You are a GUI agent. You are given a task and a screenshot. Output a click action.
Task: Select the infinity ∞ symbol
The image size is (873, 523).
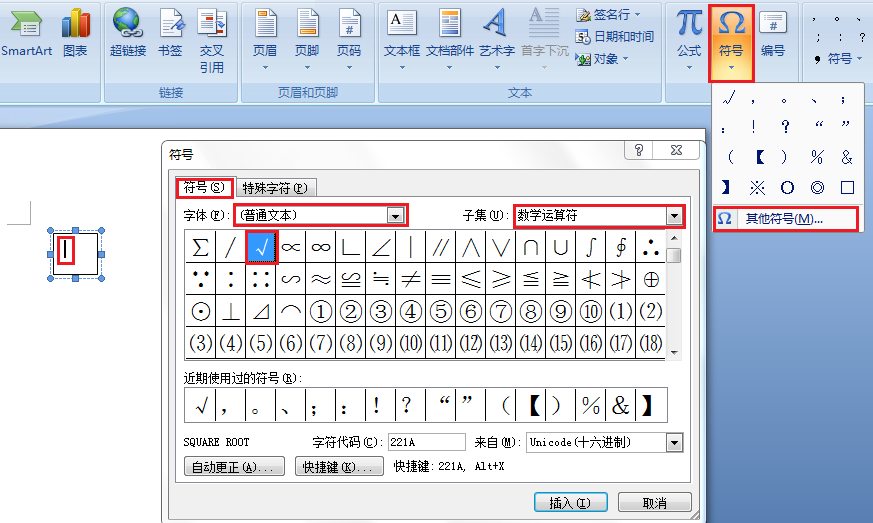[x=321, y=247]
